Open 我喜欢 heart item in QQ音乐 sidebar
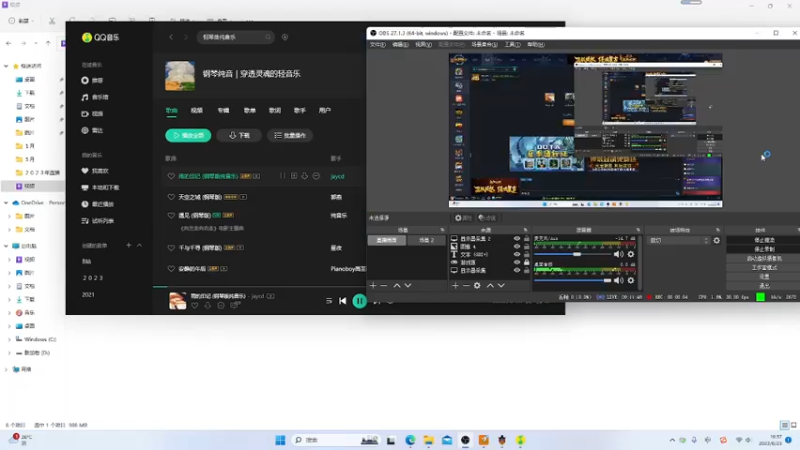 pyautogui.click(x=95, y=171)
